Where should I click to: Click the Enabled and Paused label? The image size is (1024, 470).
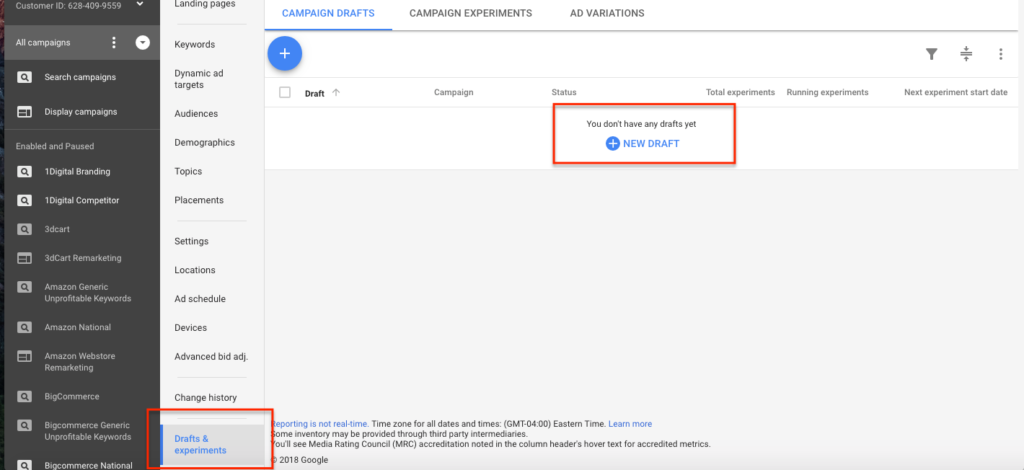click(x=55, y=147)
